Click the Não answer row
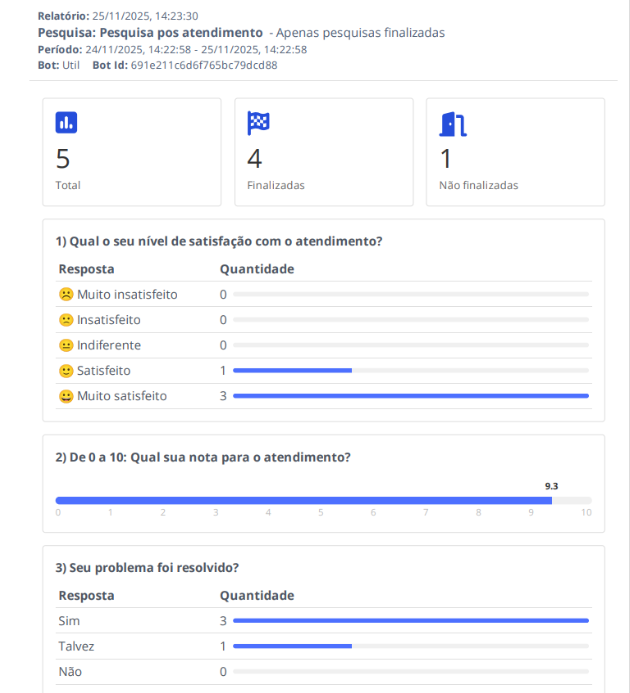 (323, 671)
